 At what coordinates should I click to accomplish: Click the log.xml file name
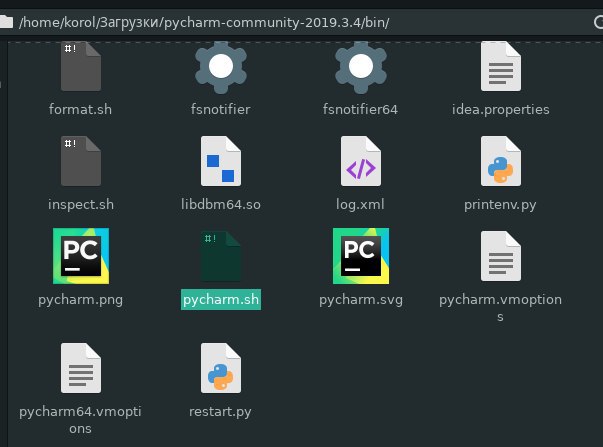click(360, 205)
